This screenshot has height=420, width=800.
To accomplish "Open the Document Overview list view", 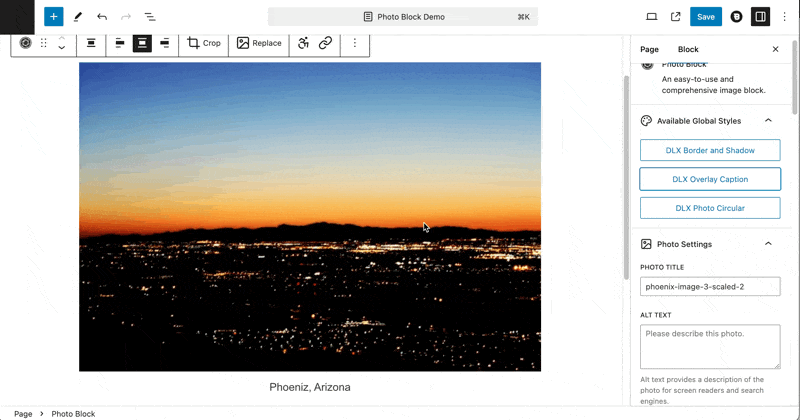I will (149, 16).
